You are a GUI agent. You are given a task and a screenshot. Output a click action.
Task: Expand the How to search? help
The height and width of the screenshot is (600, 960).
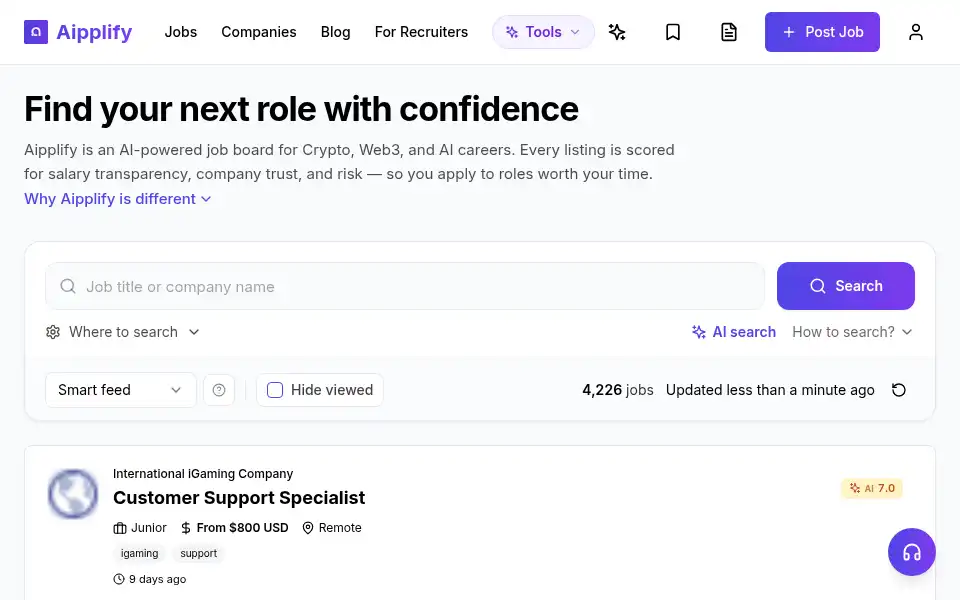pos(852,332)
